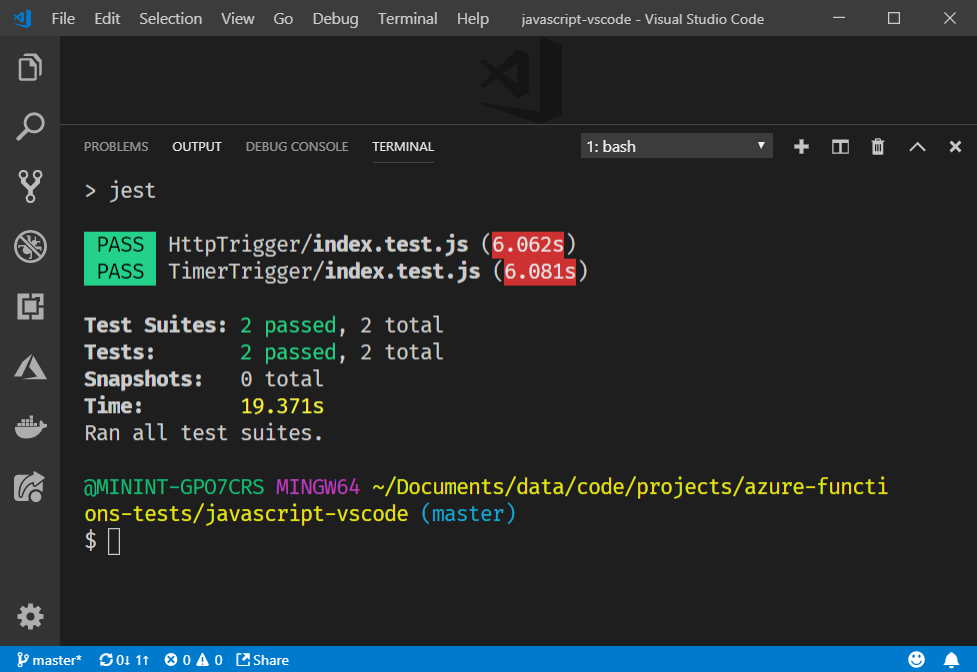The height and width of the screenshot is (672, 977).
Task: Close the terminal panel
Action: coord(955,147)
